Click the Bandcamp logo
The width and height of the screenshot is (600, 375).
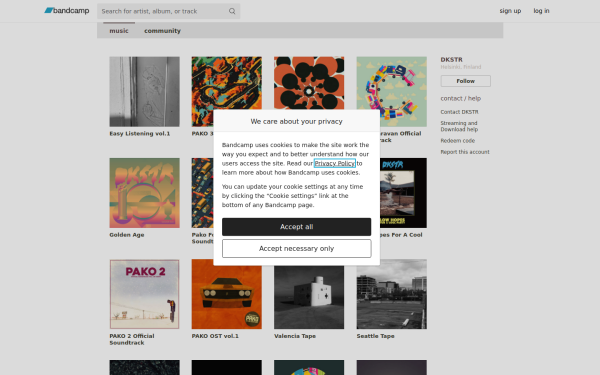[x=67, y=11]
